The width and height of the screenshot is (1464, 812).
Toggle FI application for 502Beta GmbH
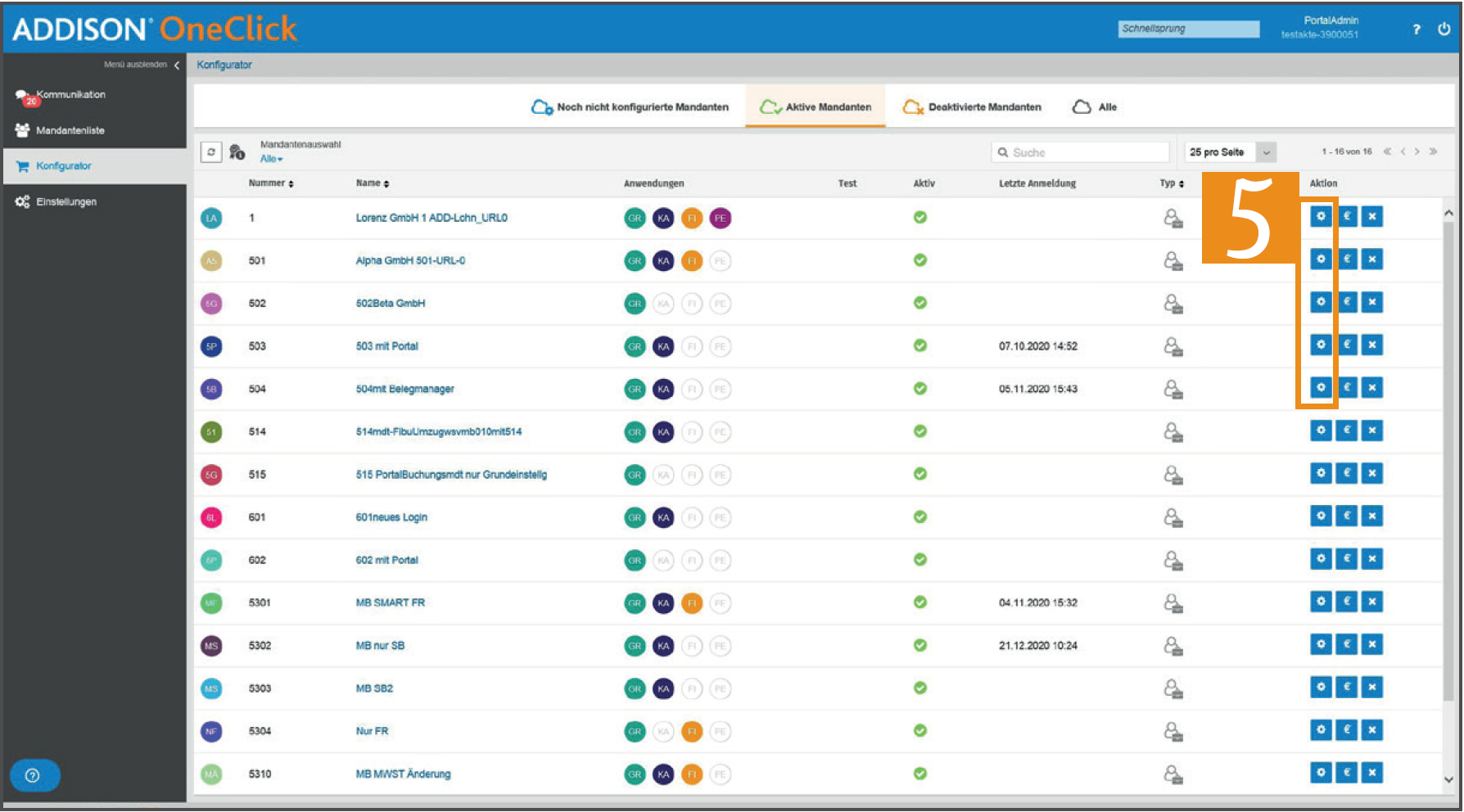click(x=692, y=304)
